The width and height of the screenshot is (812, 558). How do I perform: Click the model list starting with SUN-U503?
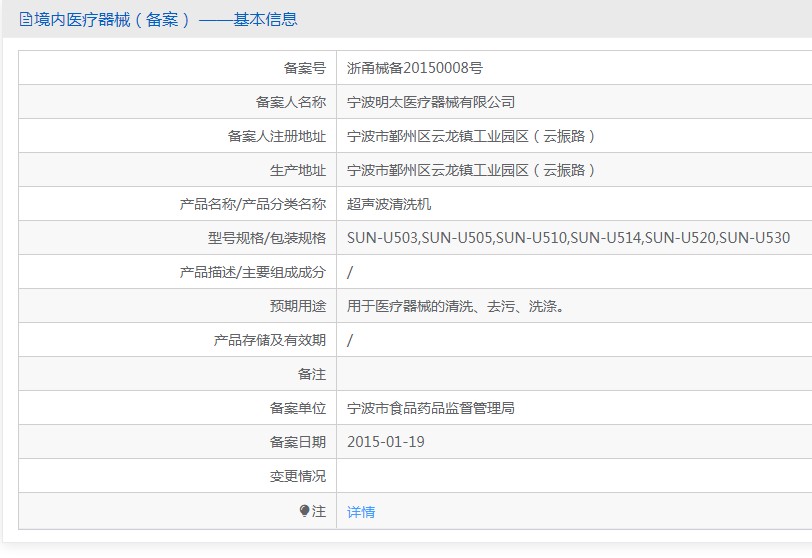[x=568, y=238]
